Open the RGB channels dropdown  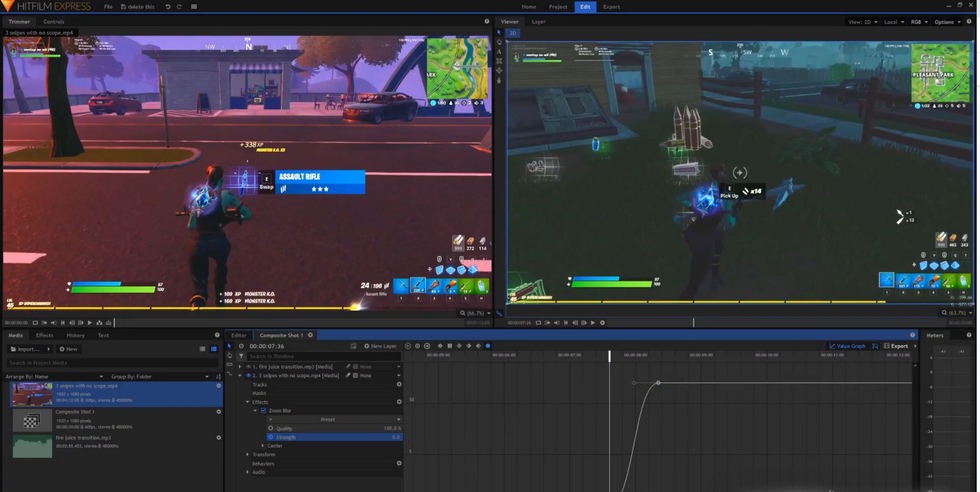coord(919,22)
